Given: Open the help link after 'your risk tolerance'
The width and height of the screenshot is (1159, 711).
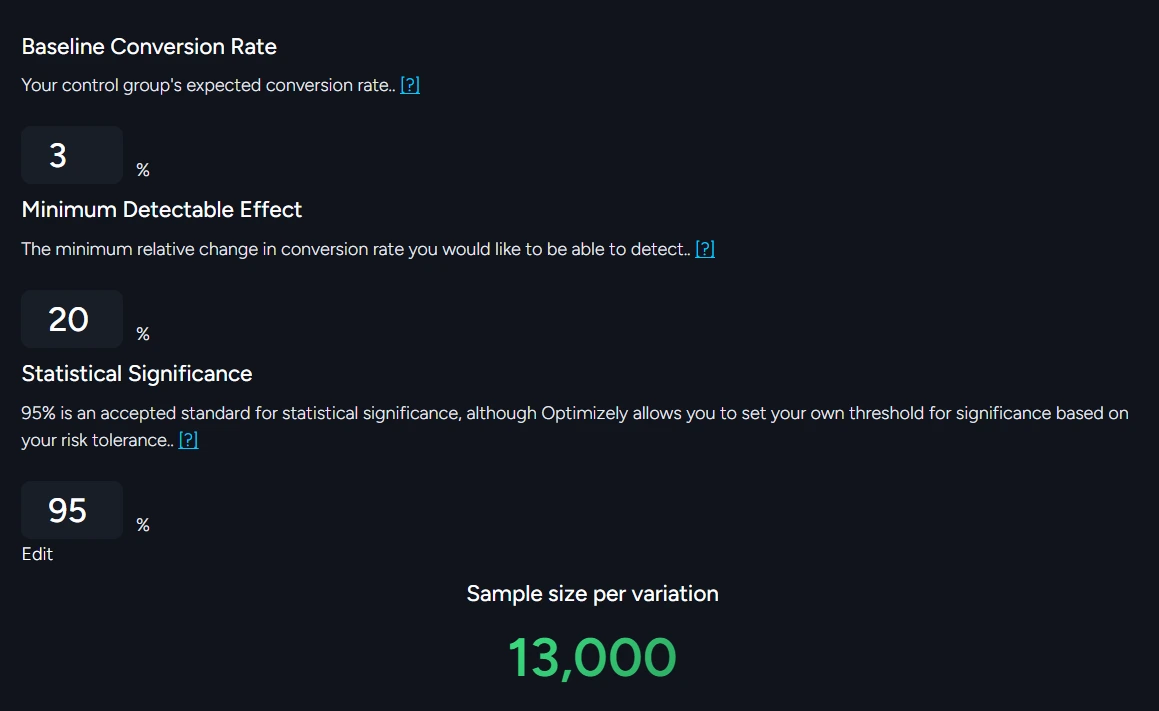Looking at the screenshot, I should pyautogui.click(x=188, y=440).
